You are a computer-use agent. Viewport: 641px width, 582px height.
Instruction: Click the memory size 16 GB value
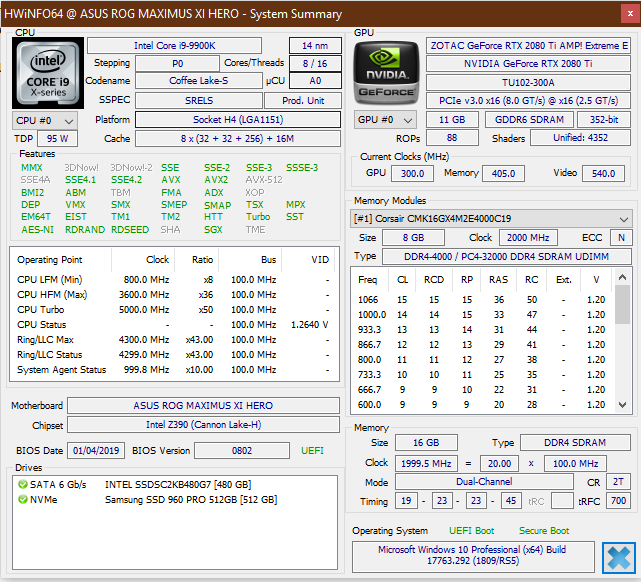click(426, 443)
